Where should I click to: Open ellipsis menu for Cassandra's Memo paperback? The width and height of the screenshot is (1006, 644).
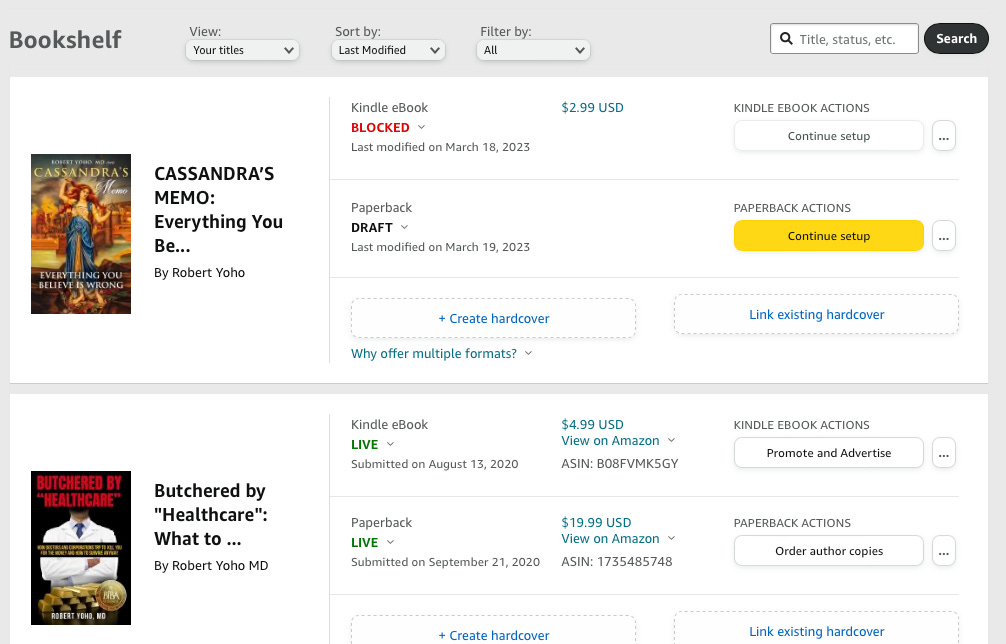click(944, 236)
